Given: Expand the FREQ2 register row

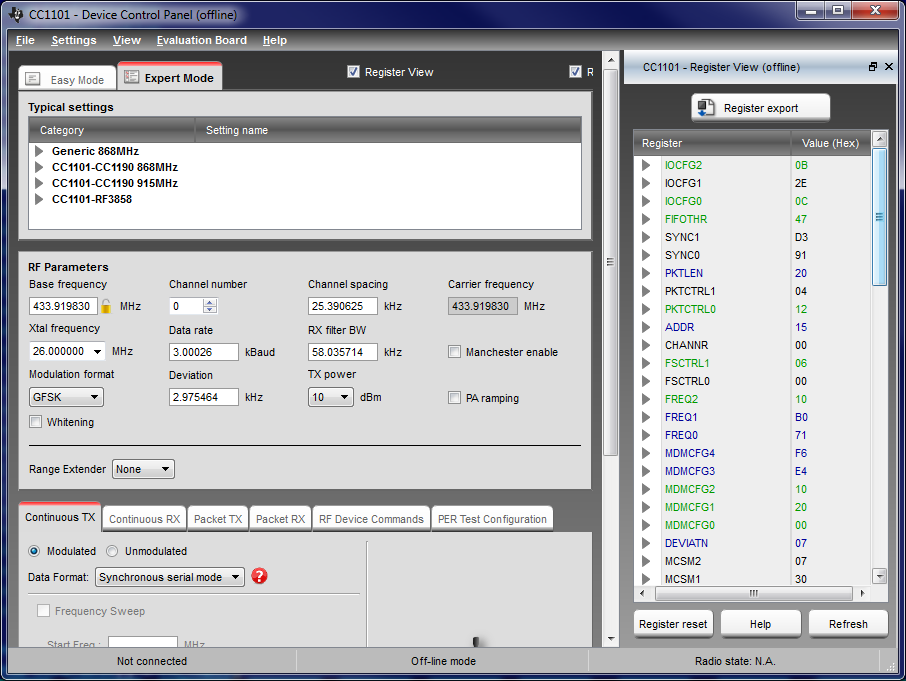Looking at the screenshot, I should pos(645,399).
